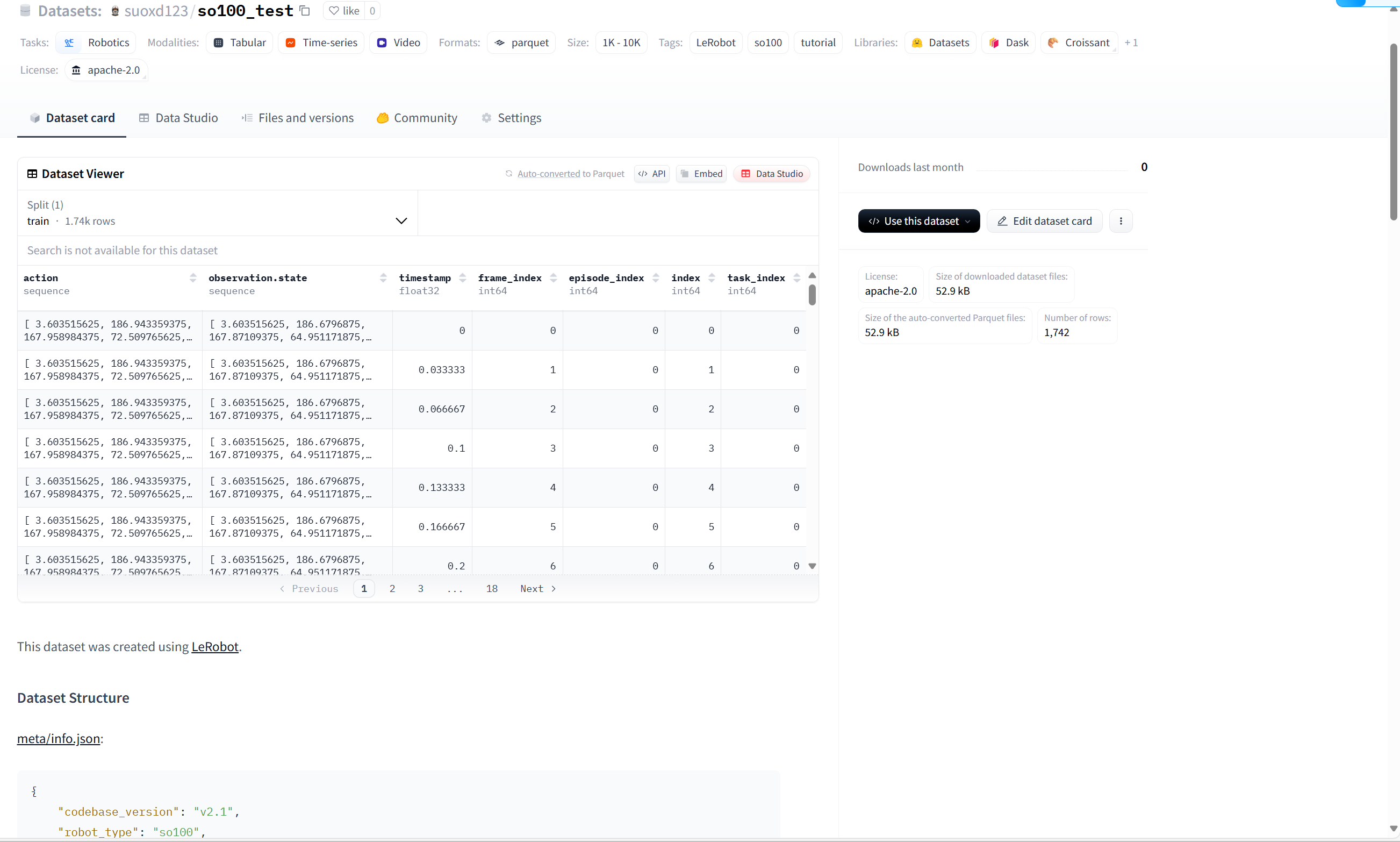Sort the timestamp column
1400x842 pixels.
(463, 277)
